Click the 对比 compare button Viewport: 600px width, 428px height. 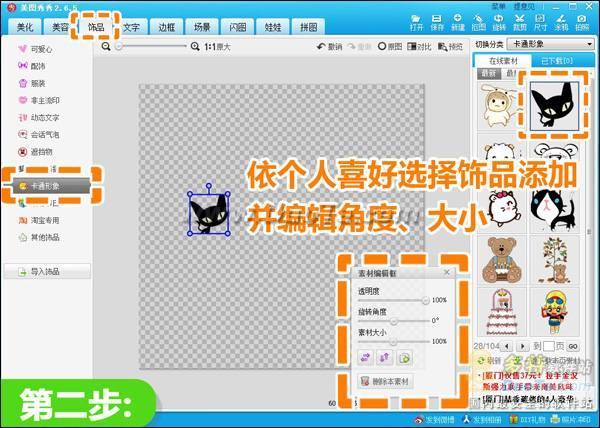419,47
